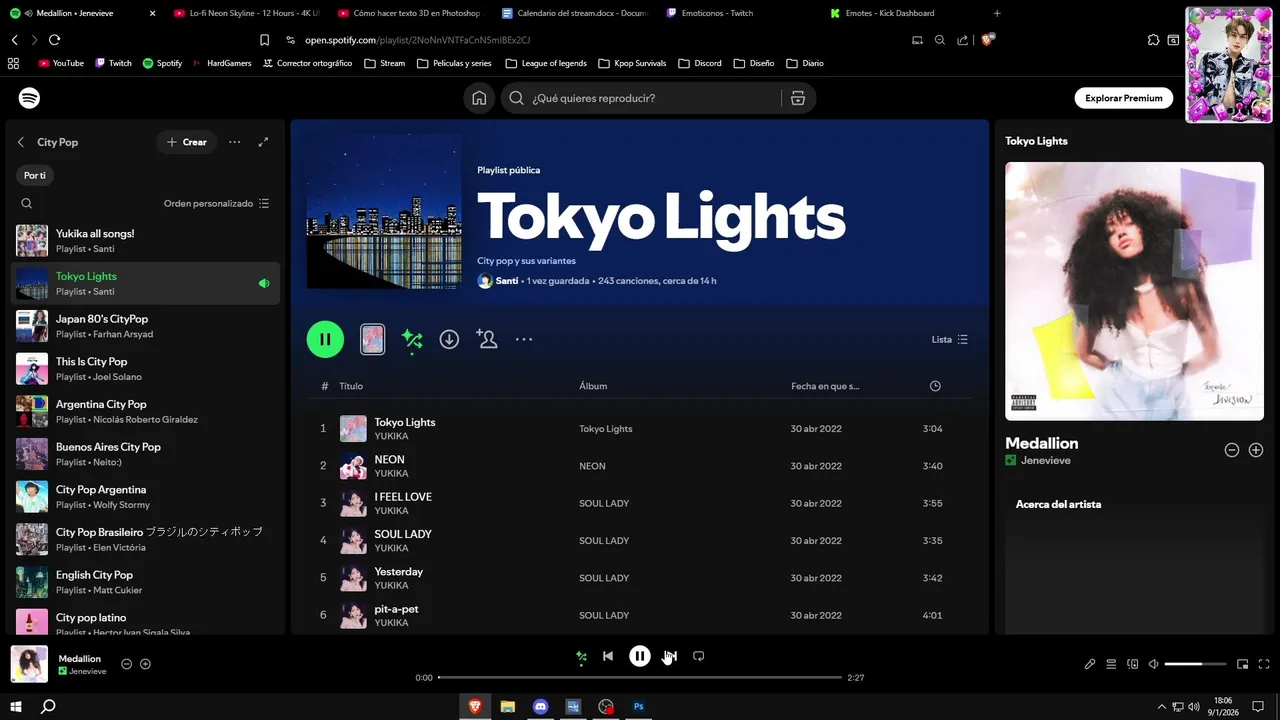1280x720 pixels.
Task: Open the play queue
Action: pos(1111,664)
